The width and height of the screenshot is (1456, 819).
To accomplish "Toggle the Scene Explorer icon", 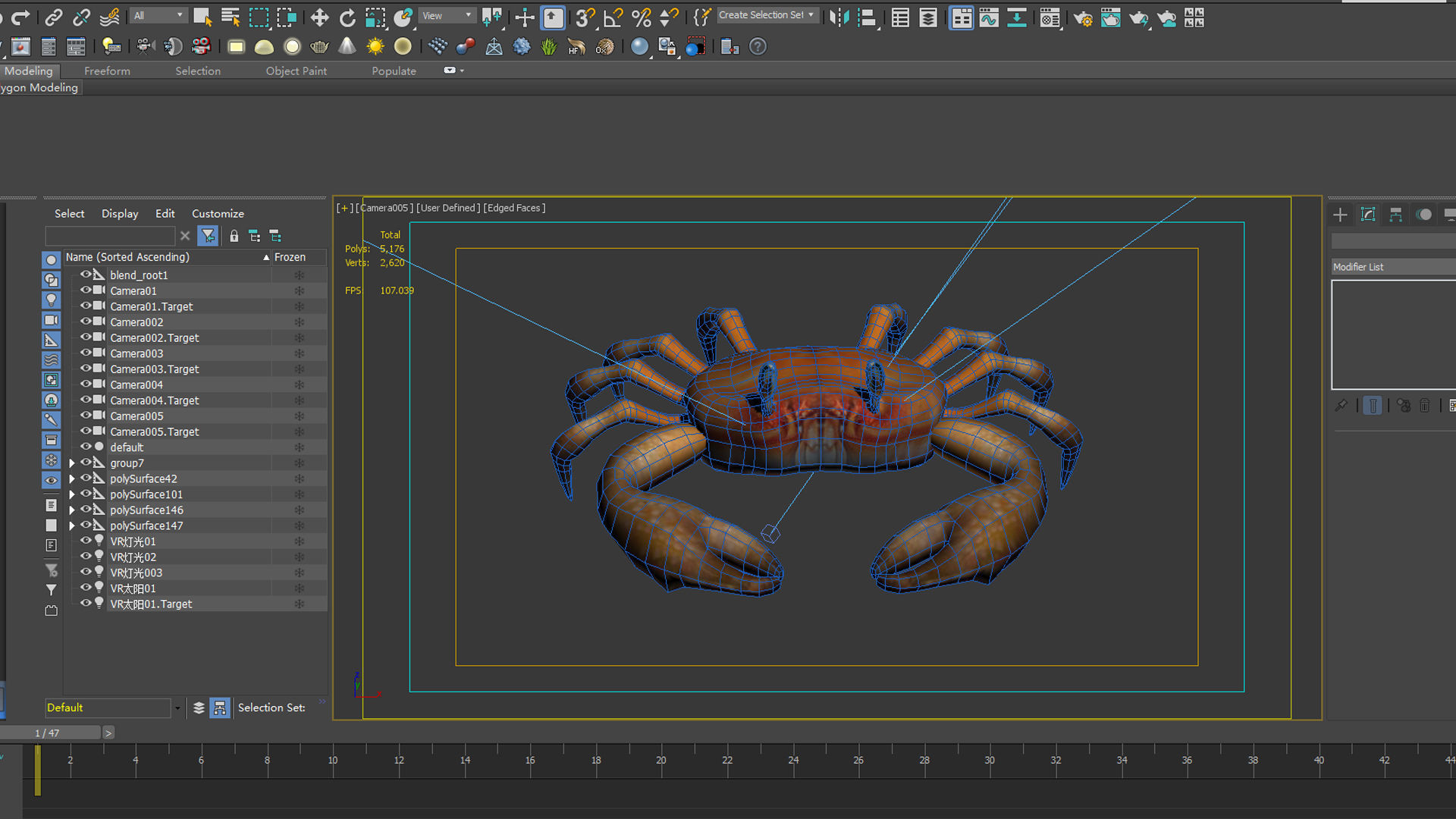I will [900, 18].
